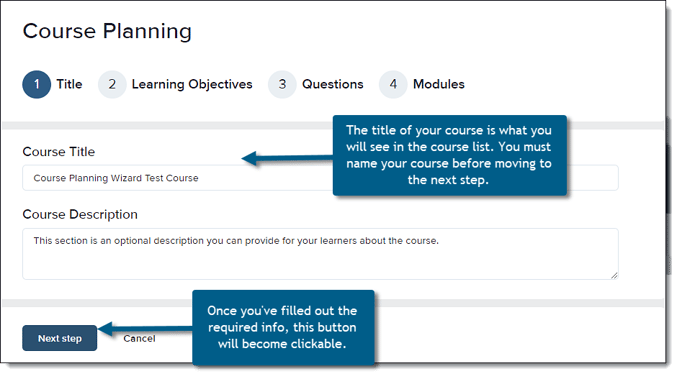Click the Course Title field label
The width and height of the screenshot is (677, 374).
tap(59, 152)
